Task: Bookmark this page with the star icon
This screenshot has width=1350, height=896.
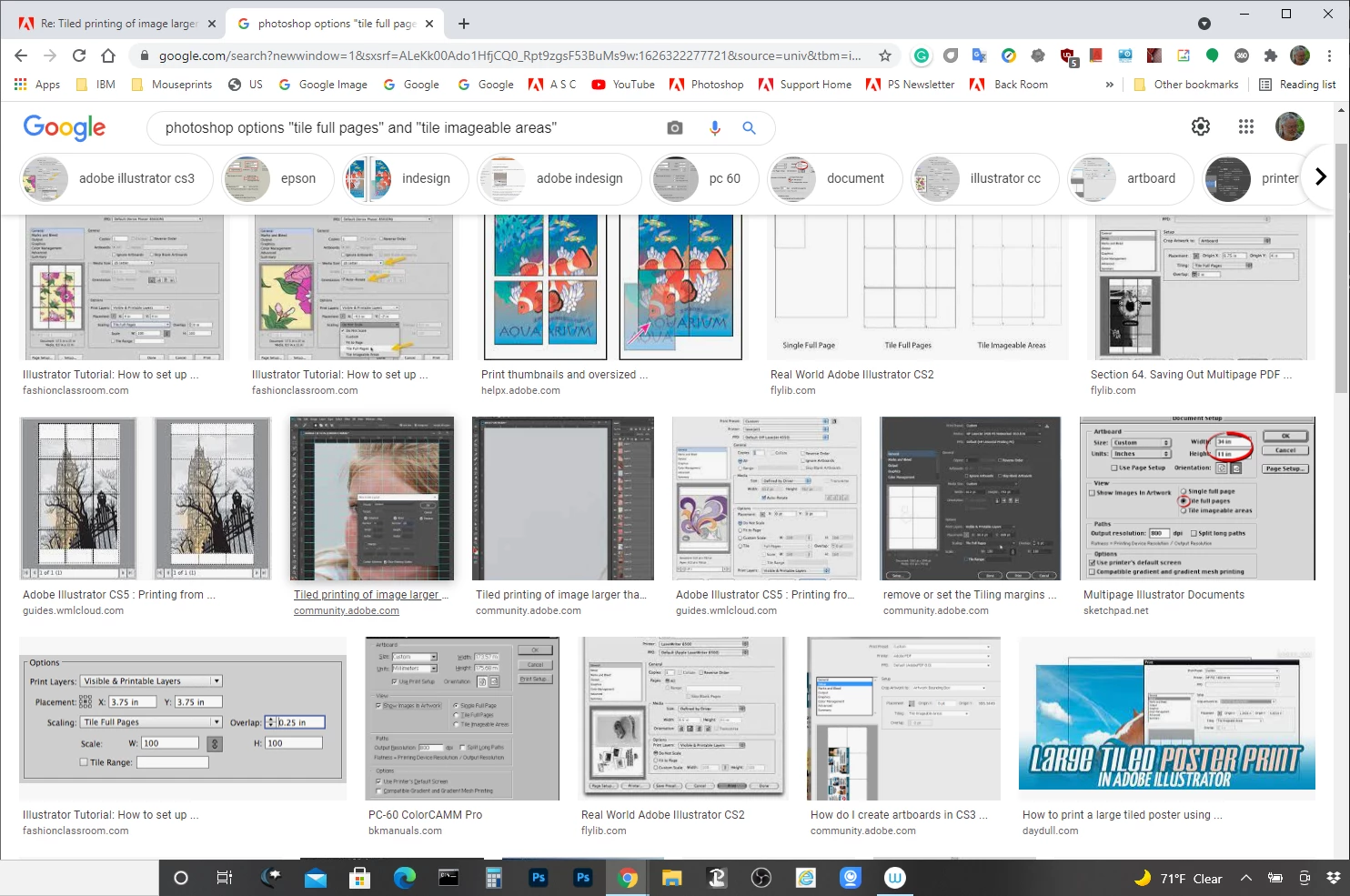Action: tap(884, 55)
